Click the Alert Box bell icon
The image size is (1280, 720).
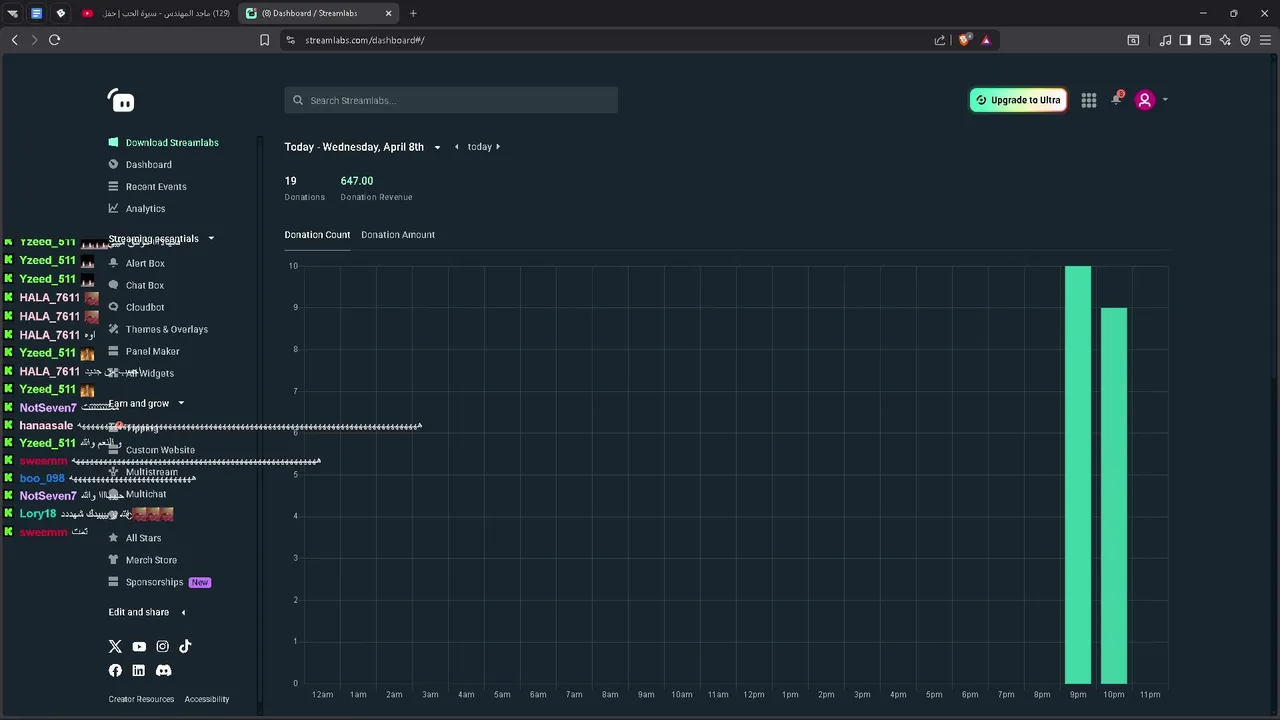[113, 263]
